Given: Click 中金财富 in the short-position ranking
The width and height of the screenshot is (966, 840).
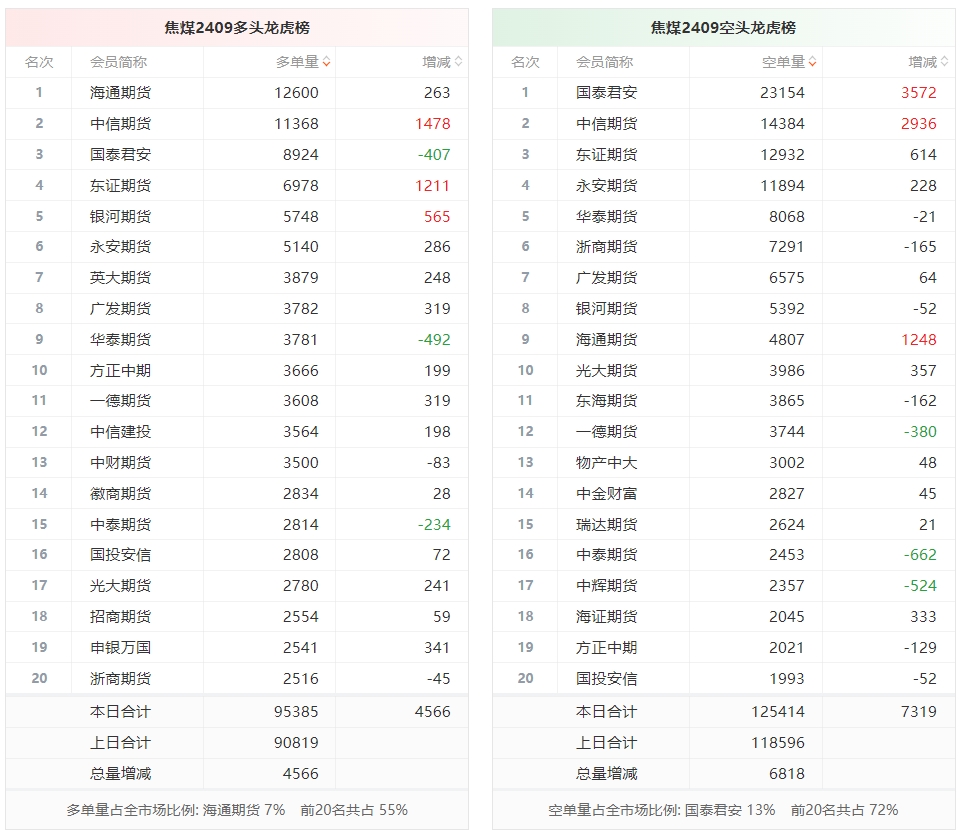Looking at the screenshot, I should point(606,494).
